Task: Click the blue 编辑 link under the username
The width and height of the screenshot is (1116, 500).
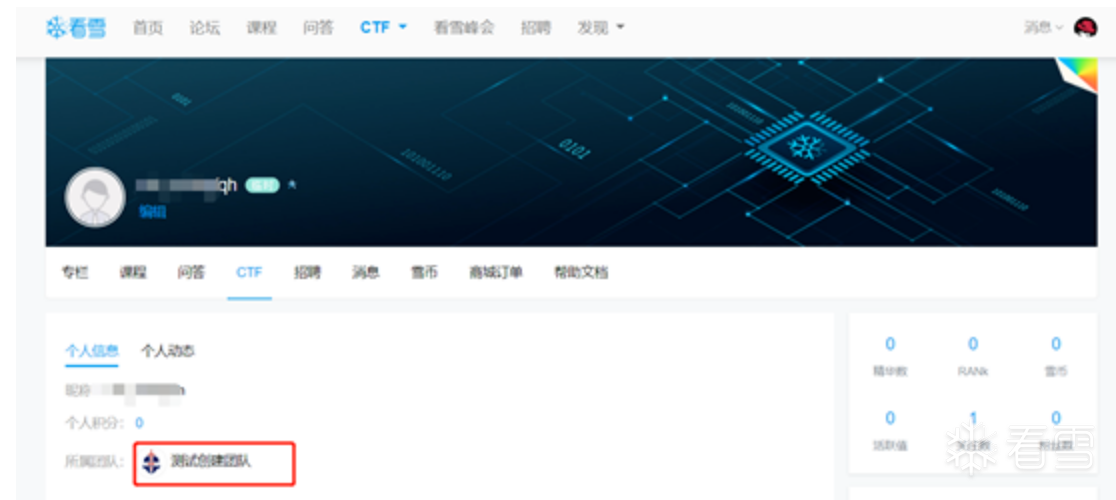Action: (152, 211)
